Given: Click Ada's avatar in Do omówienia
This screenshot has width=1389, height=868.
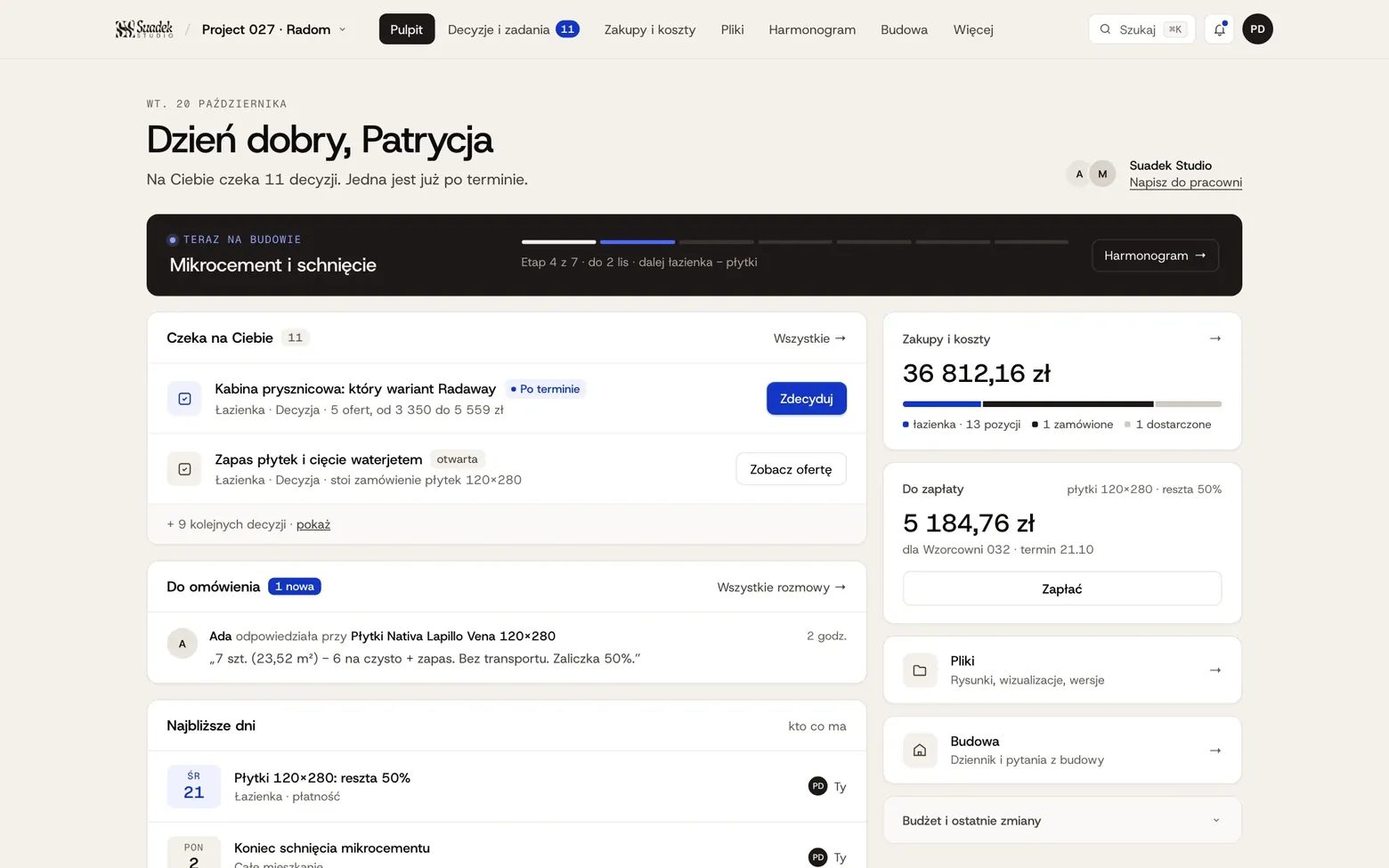Looking at the screenshot, I should [183, 644].
